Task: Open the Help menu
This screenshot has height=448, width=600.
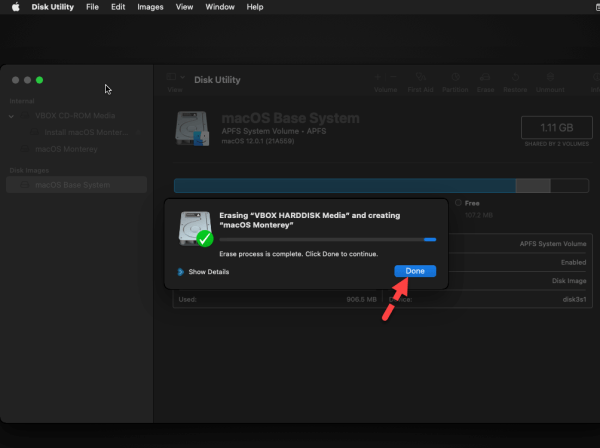Action: [x=254, y=7]
